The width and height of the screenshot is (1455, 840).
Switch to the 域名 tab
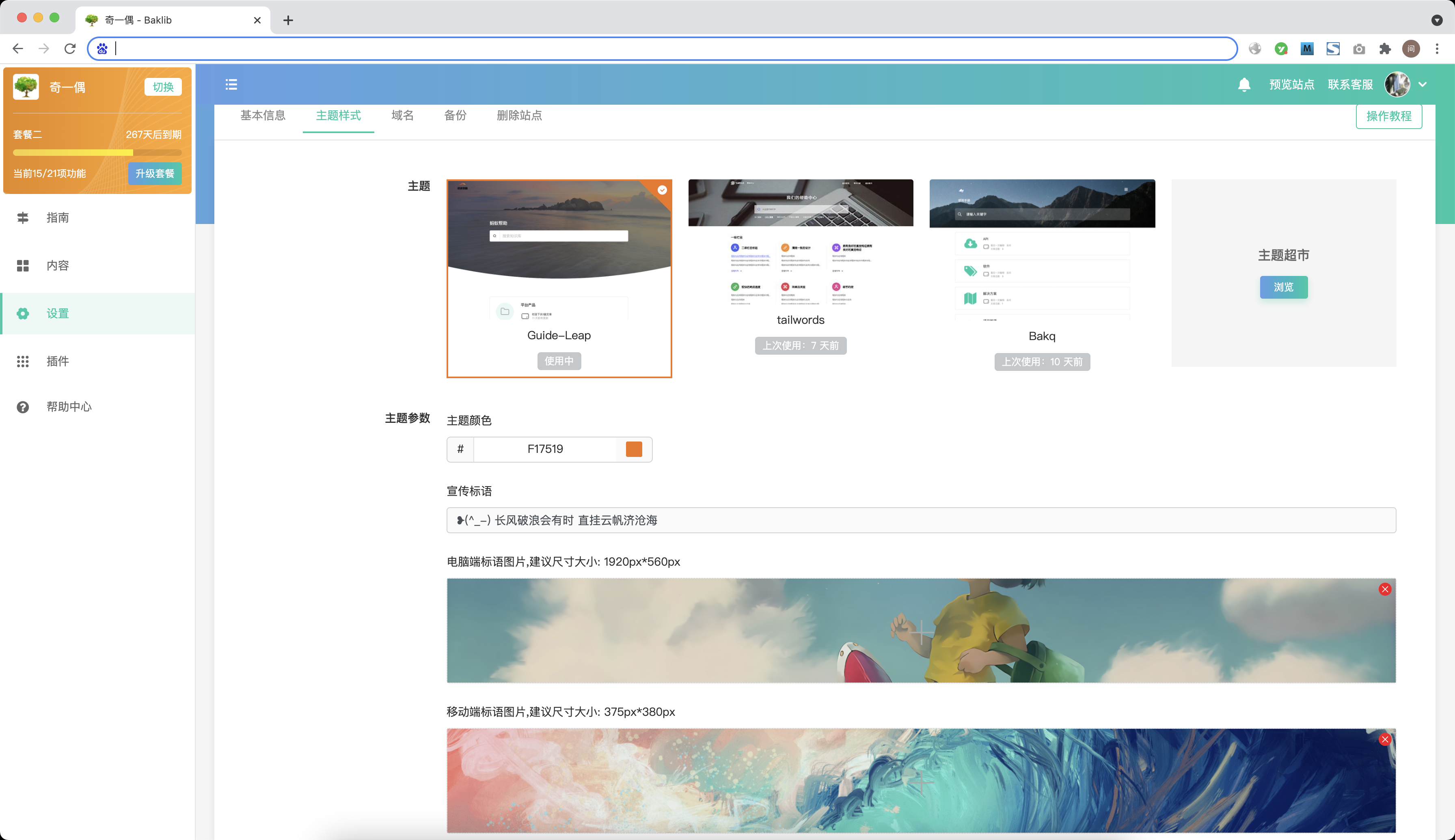tap(402, 115)
